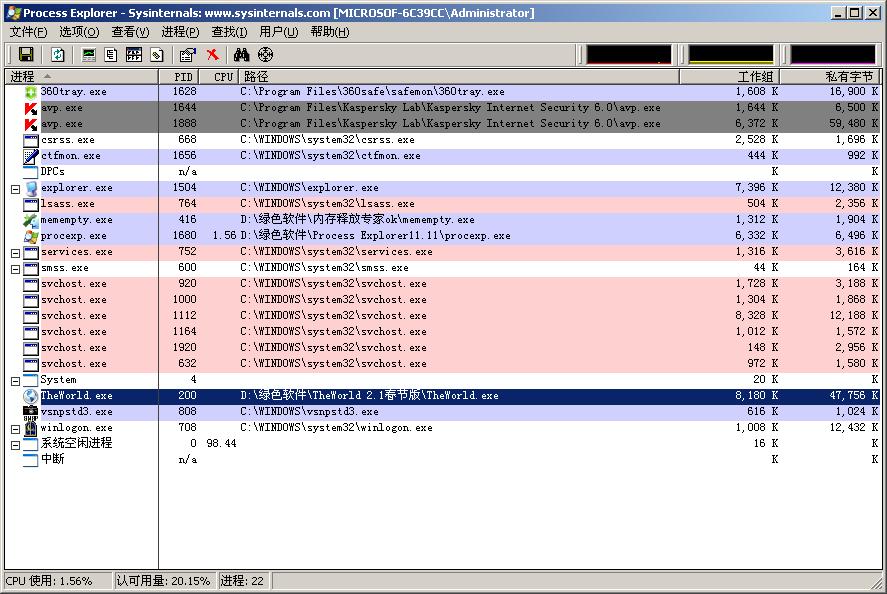Click the memempty.exe process icon
The width and height of the screenshot is (887, 594).
click(x=31, y=220)
